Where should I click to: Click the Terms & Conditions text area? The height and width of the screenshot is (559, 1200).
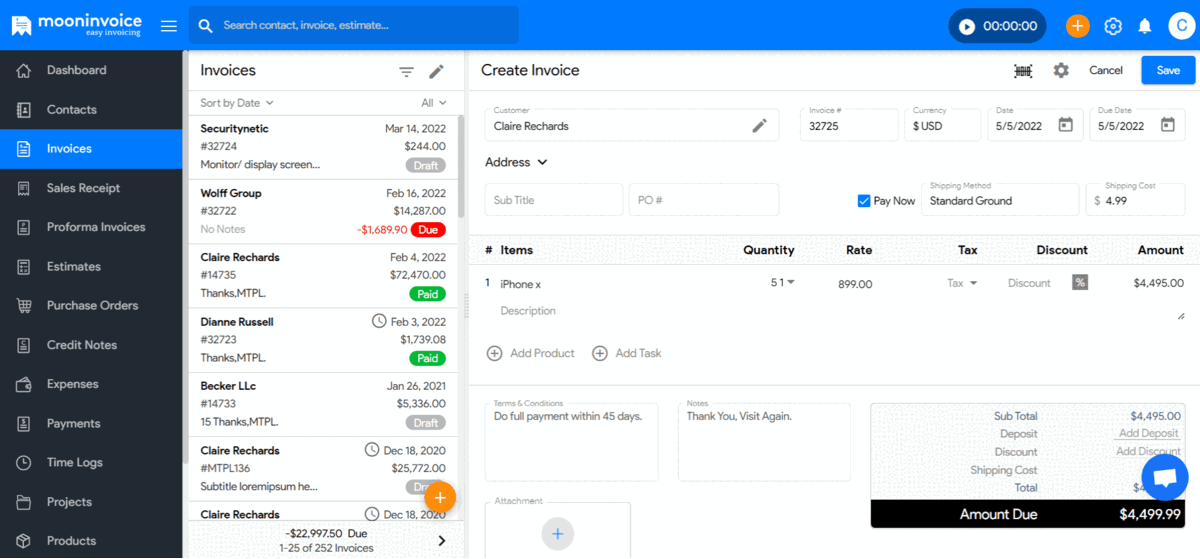coord(571,442)
